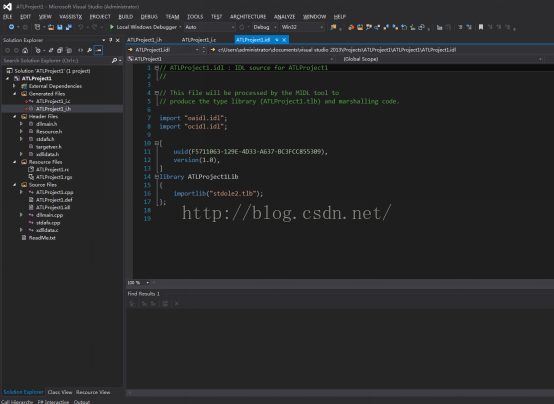The image size is (554, 404).
Task: Toggle Show All Files in Solution Explorer
Action: point(69,50)
